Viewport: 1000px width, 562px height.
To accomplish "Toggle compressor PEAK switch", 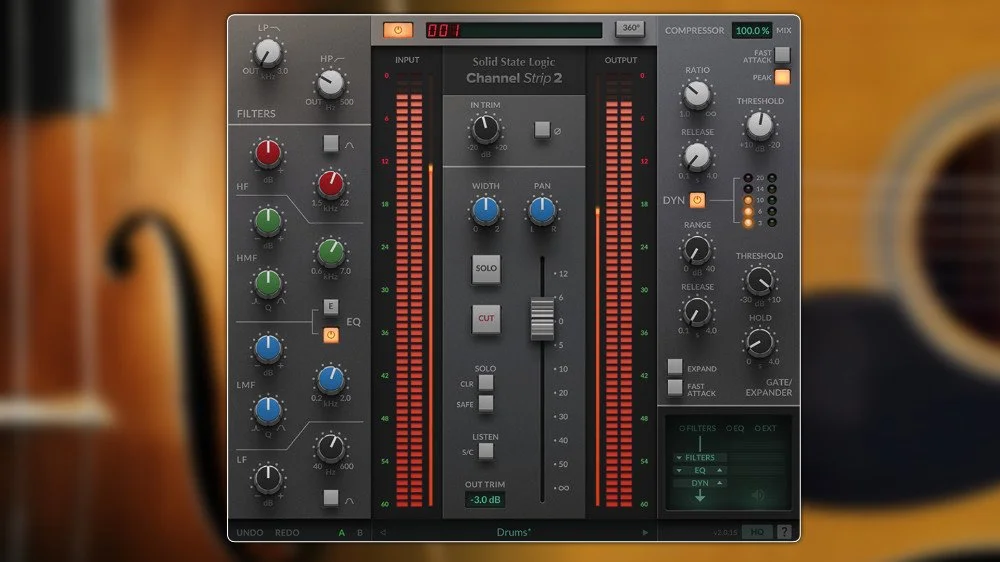I will click(x=783, y=77).
